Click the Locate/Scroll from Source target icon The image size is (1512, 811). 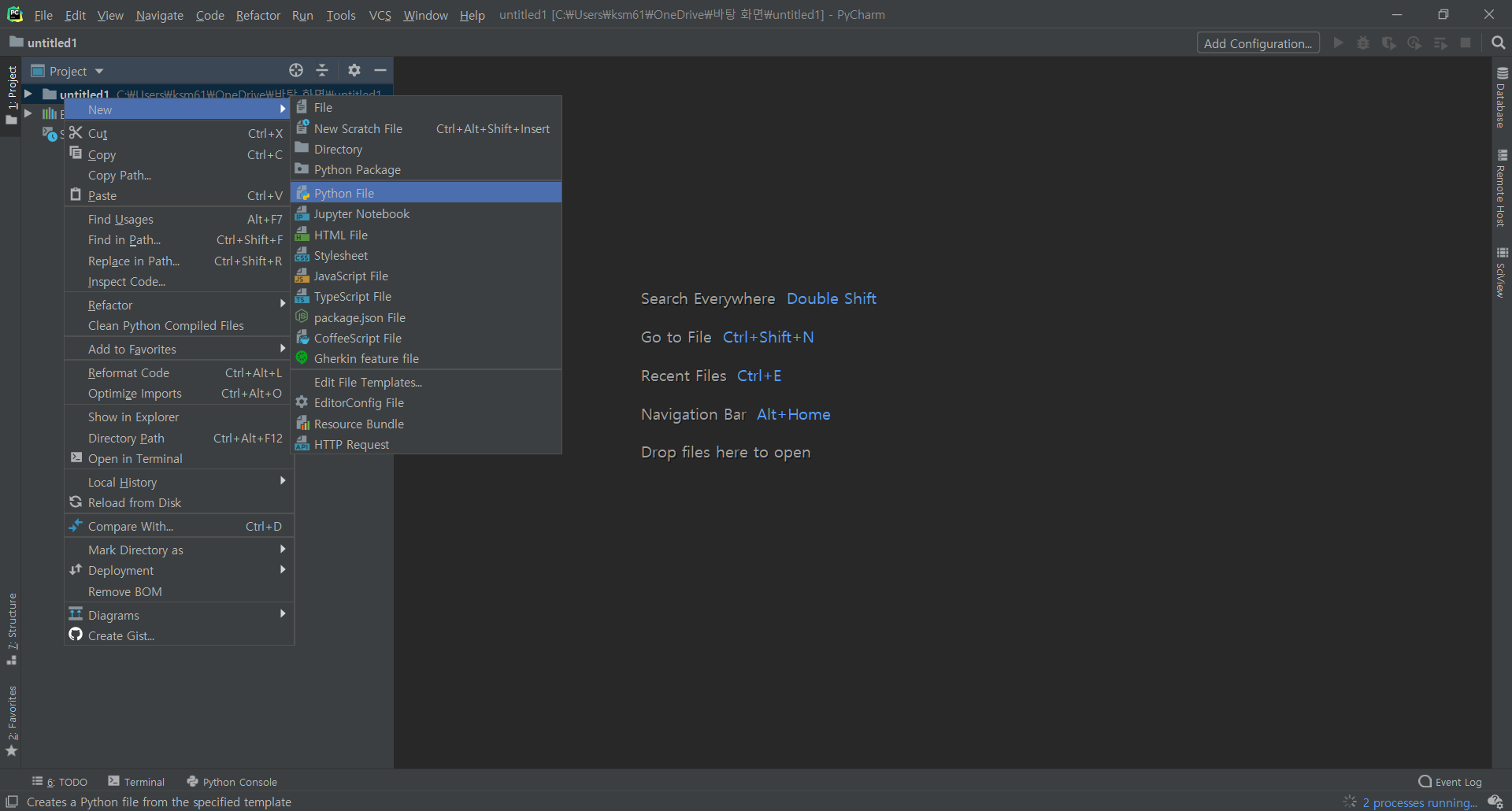pos(296,70)
